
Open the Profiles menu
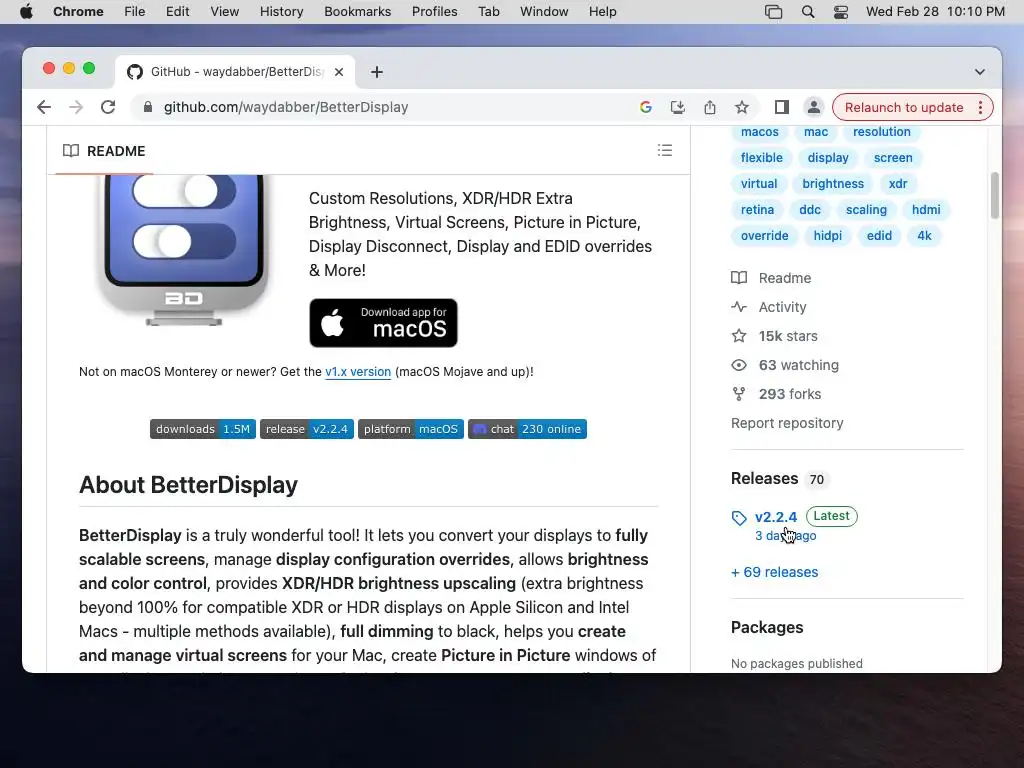coord(434,12)
